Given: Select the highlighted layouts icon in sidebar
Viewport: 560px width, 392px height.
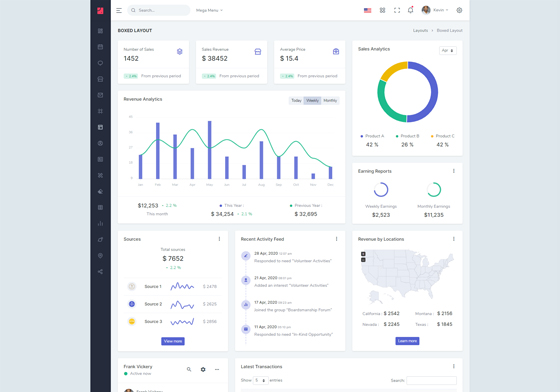Looking at the screenshot, I should (100, 127).
